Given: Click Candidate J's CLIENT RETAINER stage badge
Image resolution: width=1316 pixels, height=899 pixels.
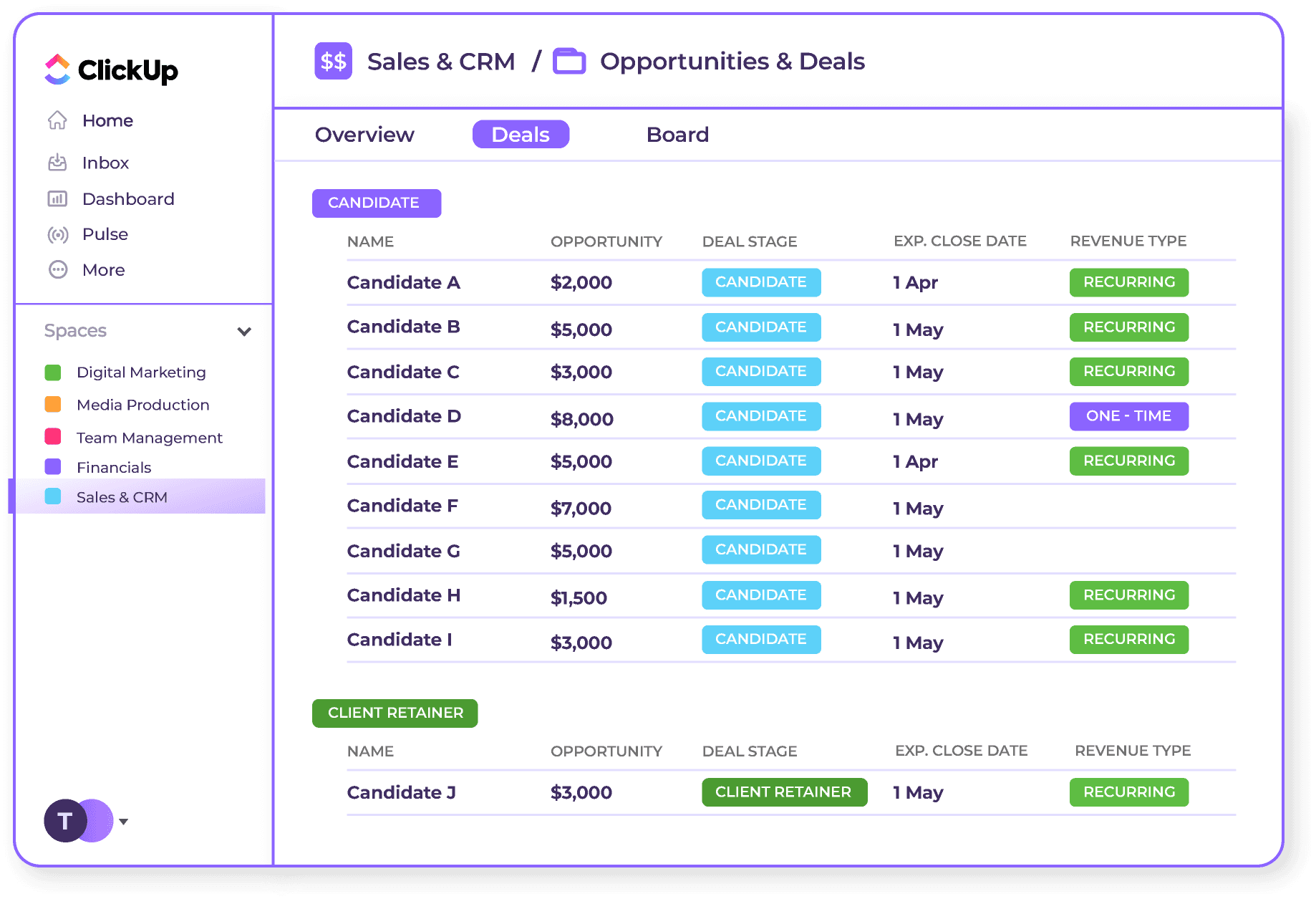Looking at the screenshot, I should pyautogui.click(x=784, y=792).
